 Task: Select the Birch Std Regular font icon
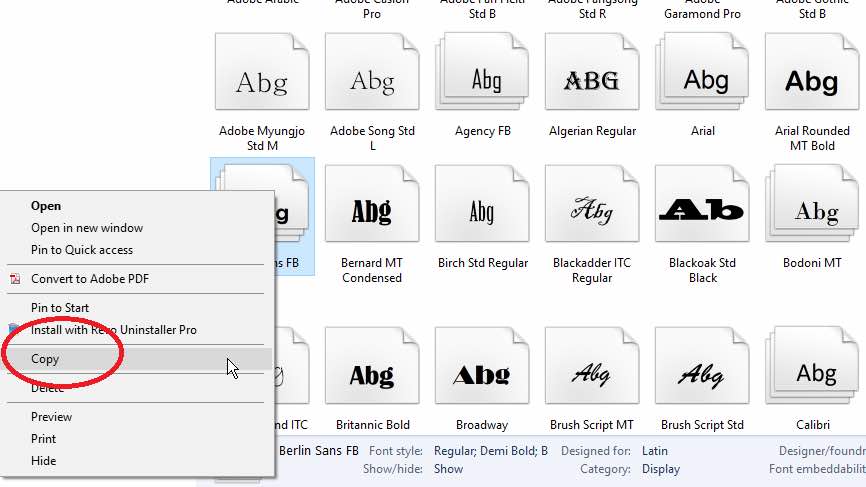[x=482, y=204]
